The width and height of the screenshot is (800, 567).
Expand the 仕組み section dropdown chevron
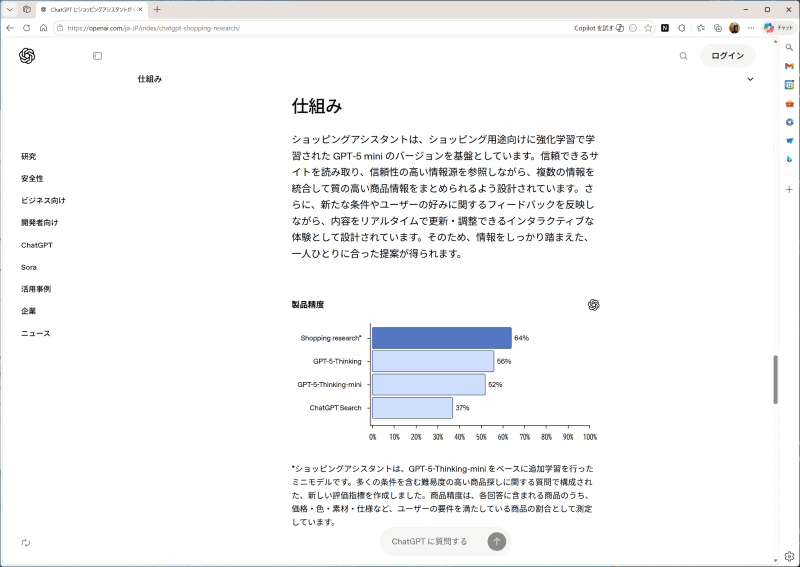(x=751, y=79)
